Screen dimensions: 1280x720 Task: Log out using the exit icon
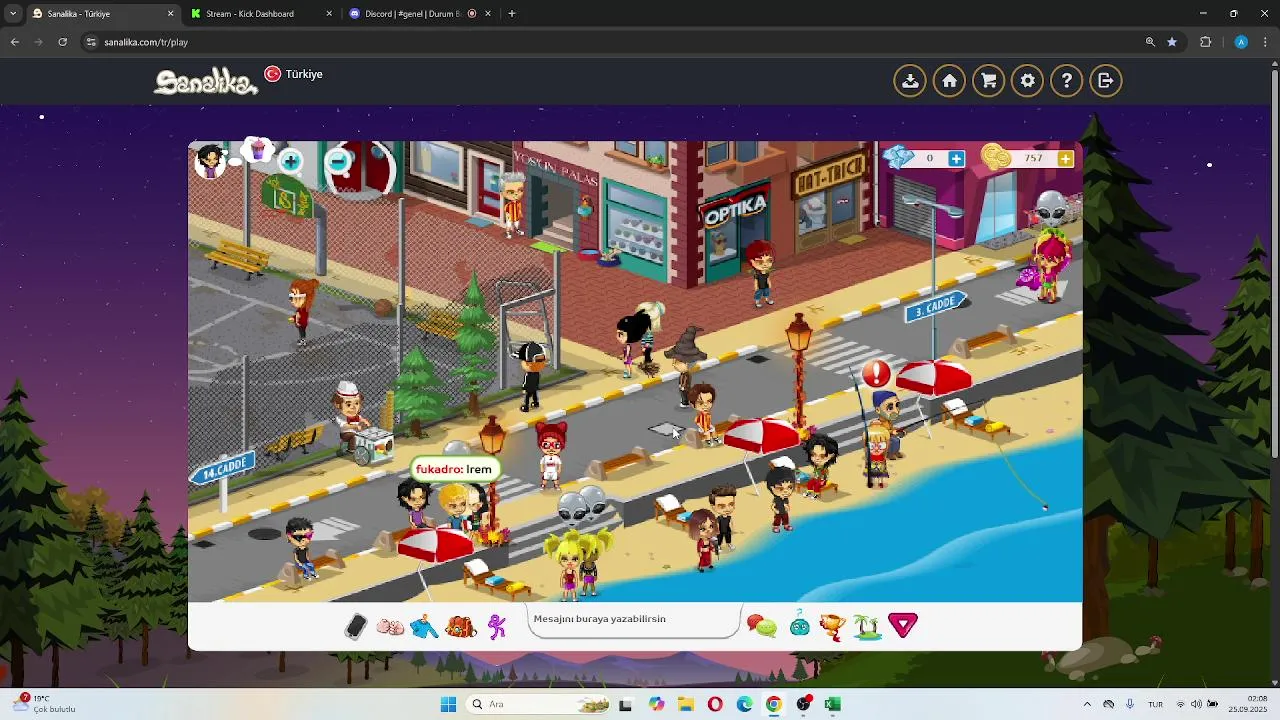click(1106, 81)
